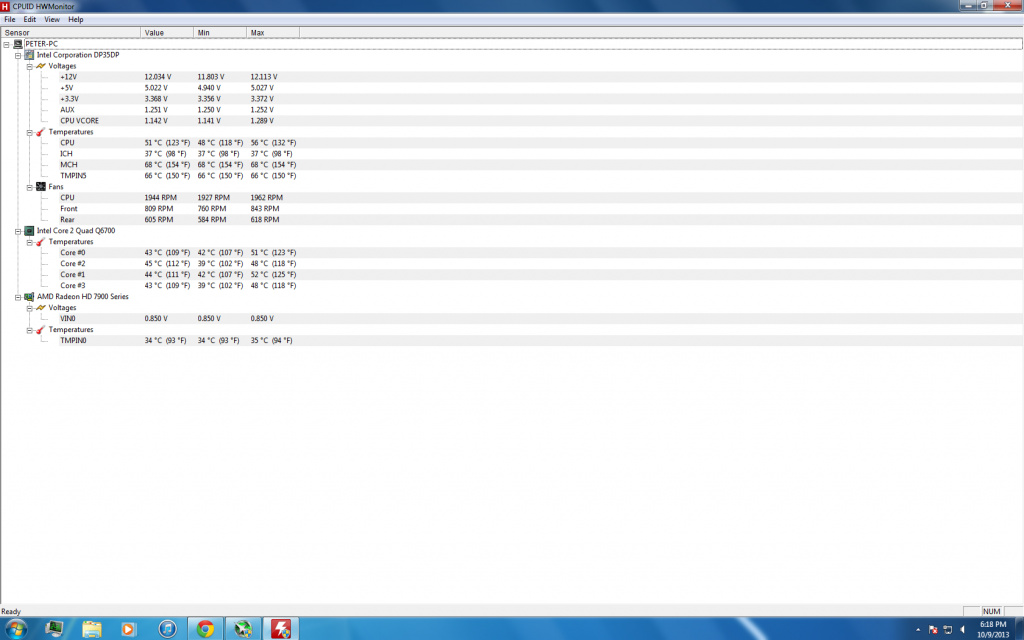
Task: Open Windows Explorer folder in taskbar
Action: (91, 628)
